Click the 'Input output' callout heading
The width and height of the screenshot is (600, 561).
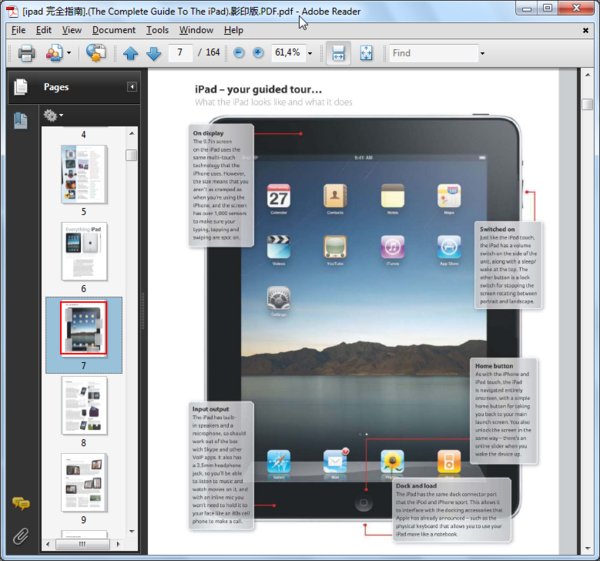(210, 409)
